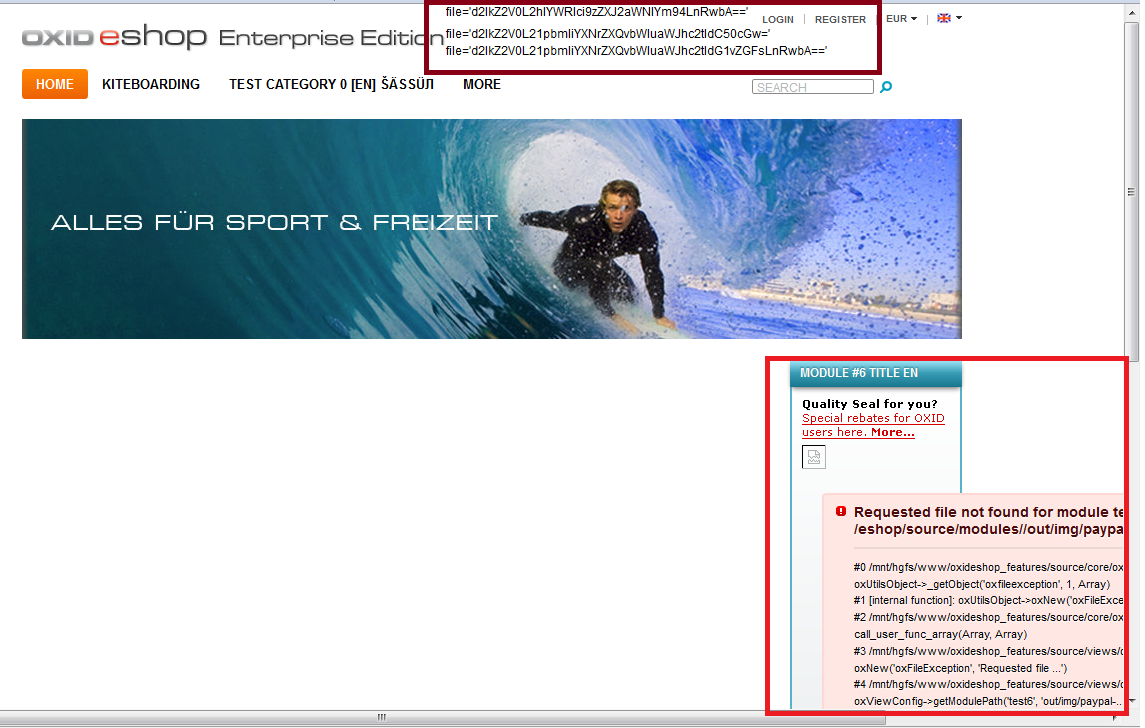Click the LOGIN link
The height and width of the screenshot is (728, 1145).
tap(778, 19)
